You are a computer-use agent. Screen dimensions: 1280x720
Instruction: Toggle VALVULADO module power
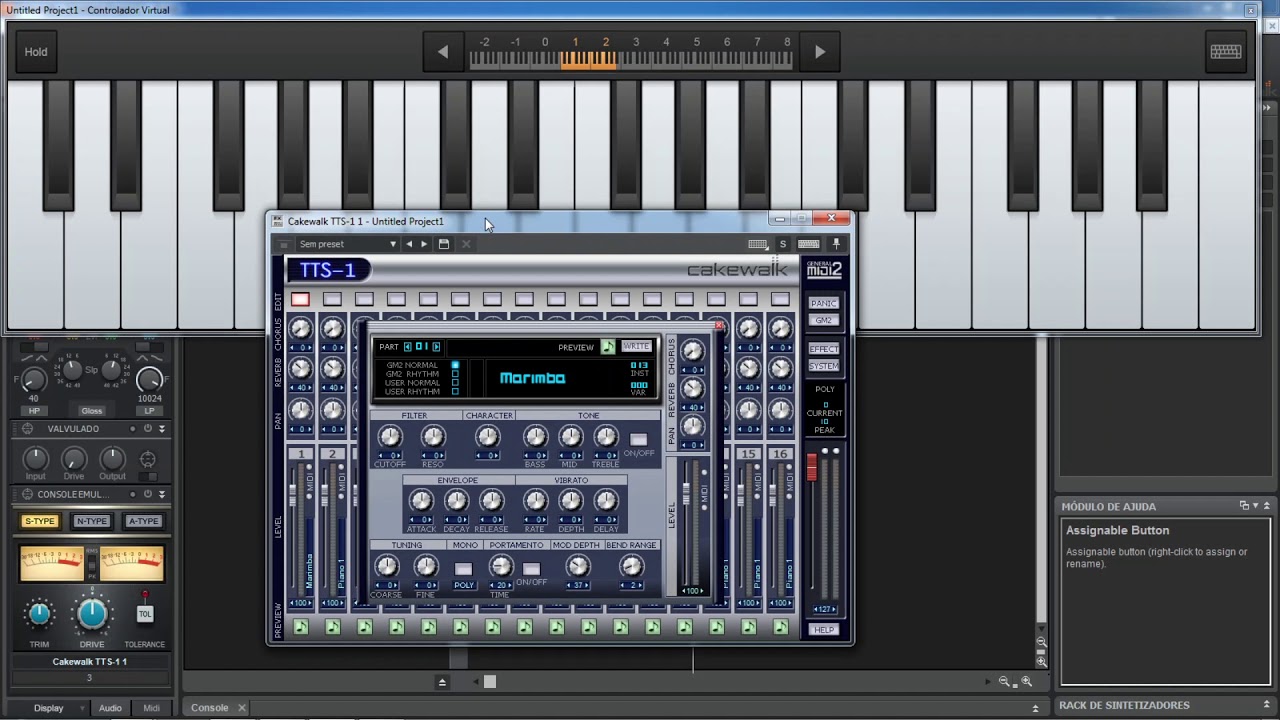click(x=147, y=428)
